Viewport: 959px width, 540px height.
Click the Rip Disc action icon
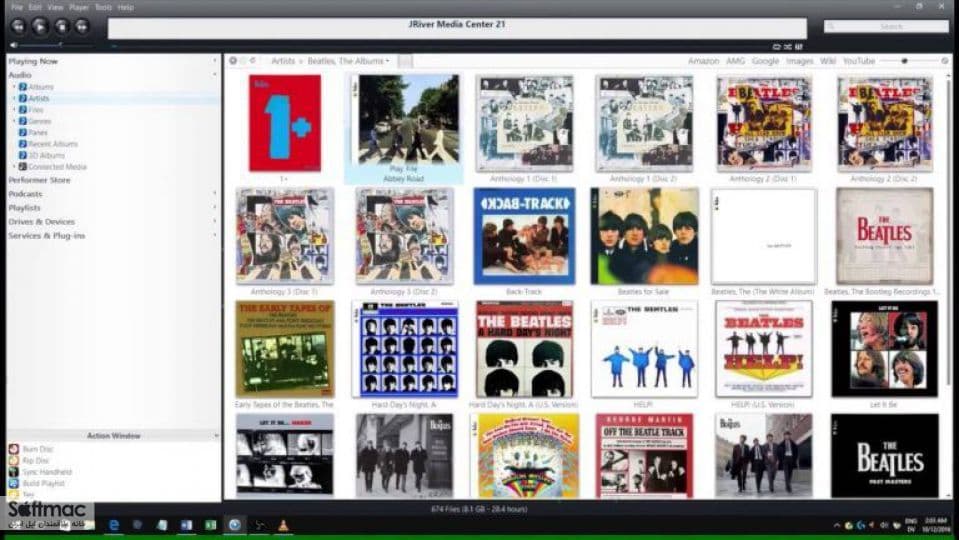14,460
